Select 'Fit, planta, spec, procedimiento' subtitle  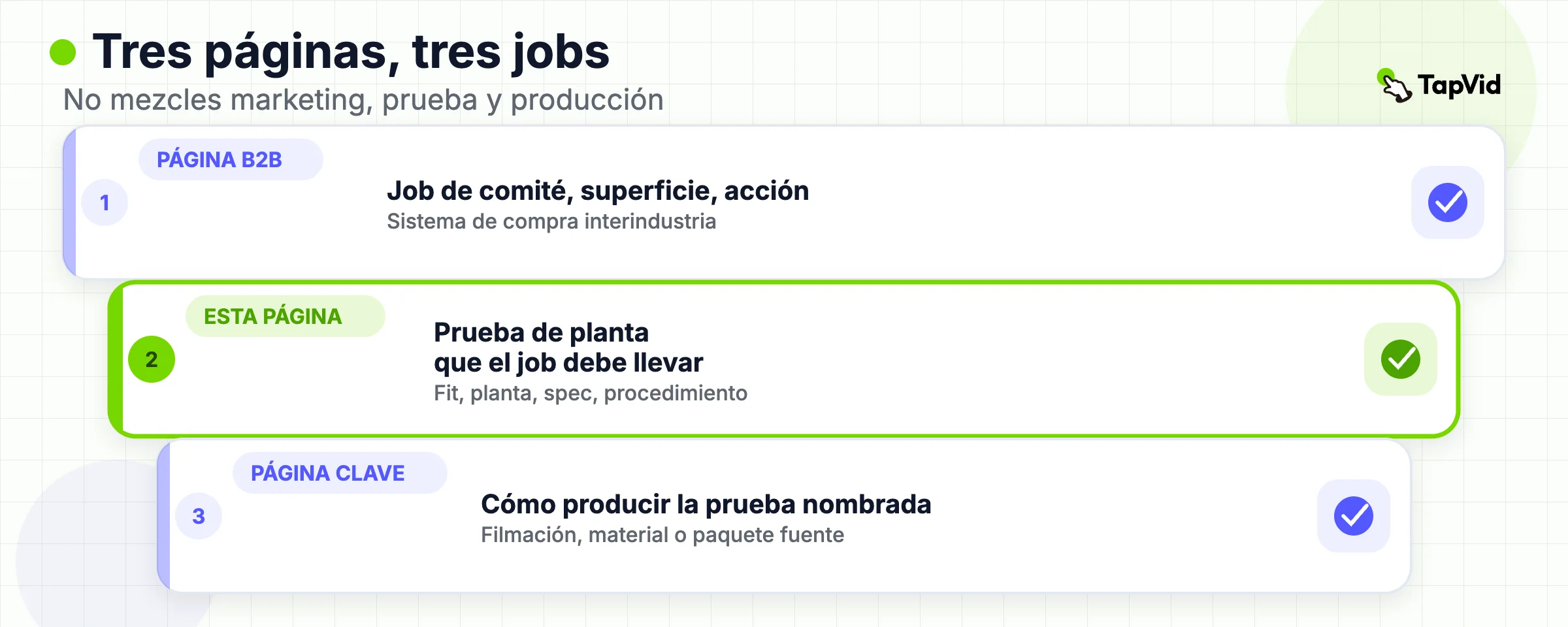(591, 393)
